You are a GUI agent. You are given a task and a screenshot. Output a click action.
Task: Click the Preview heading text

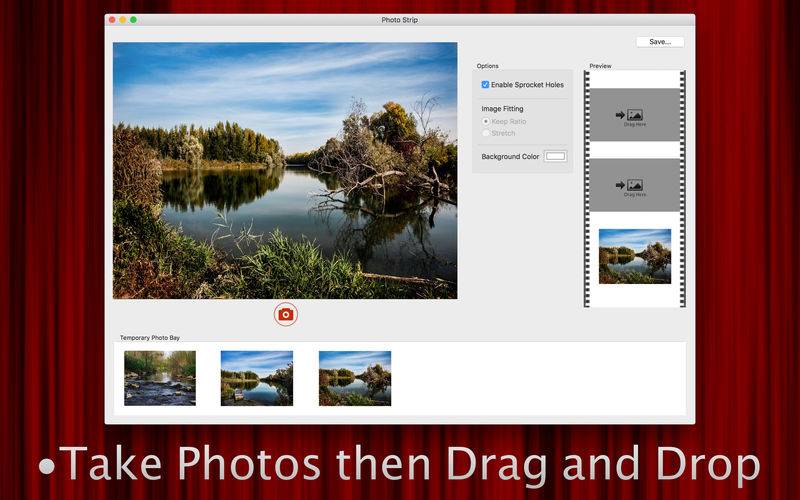600,66
